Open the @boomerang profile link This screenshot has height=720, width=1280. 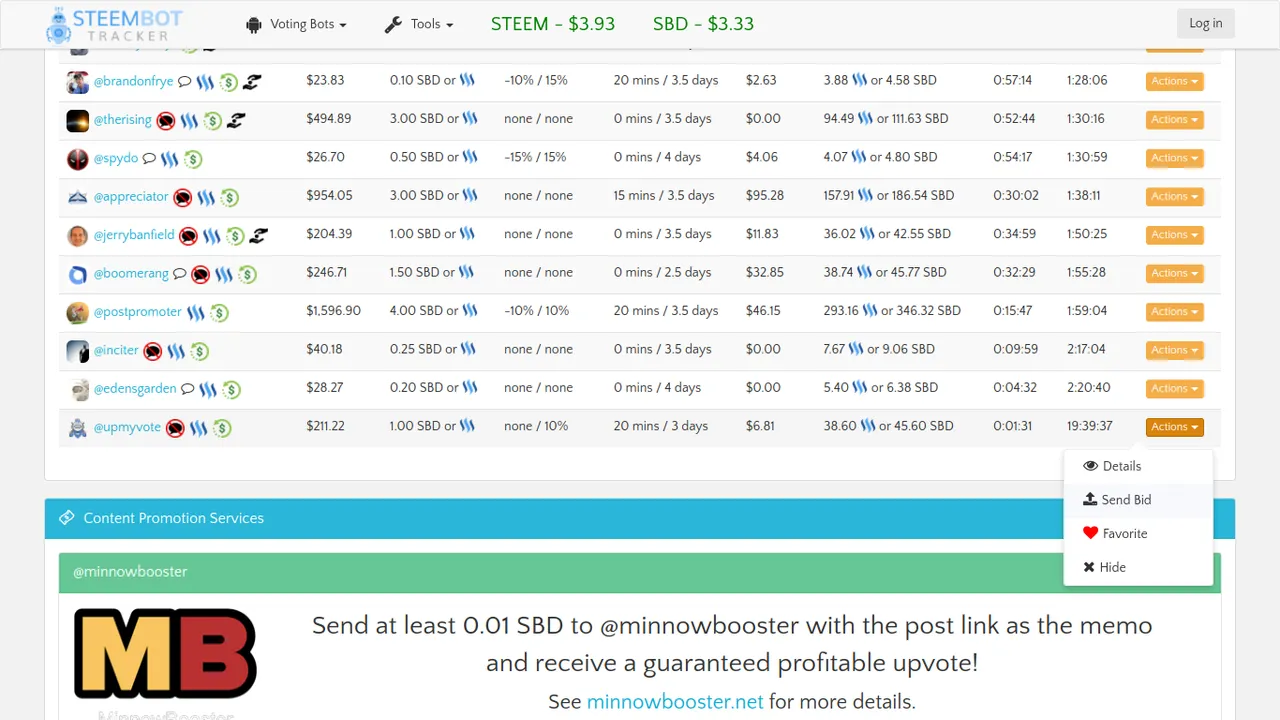pos(131,273)
